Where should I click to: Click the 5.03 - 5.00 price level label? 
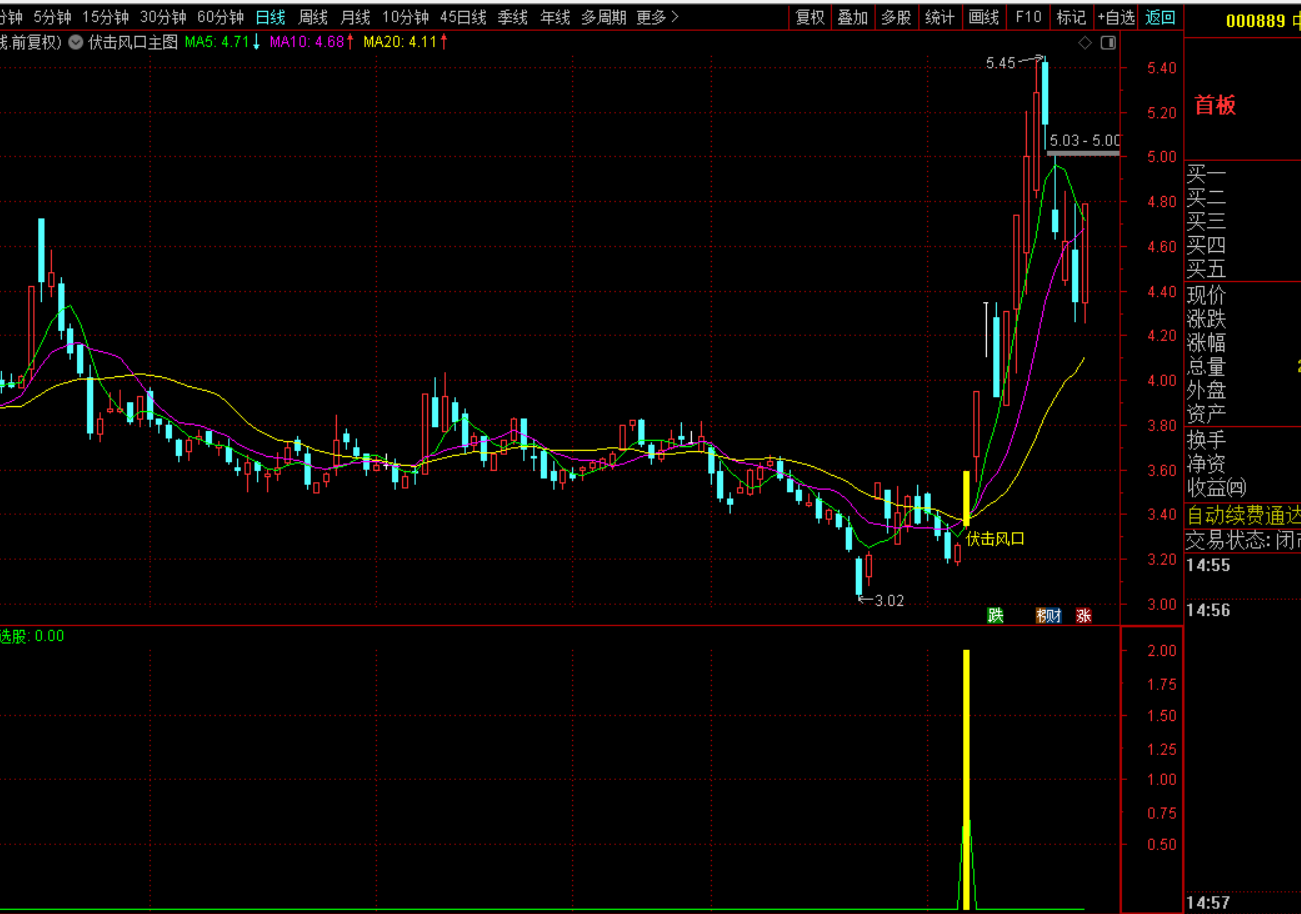[1085, 141]
